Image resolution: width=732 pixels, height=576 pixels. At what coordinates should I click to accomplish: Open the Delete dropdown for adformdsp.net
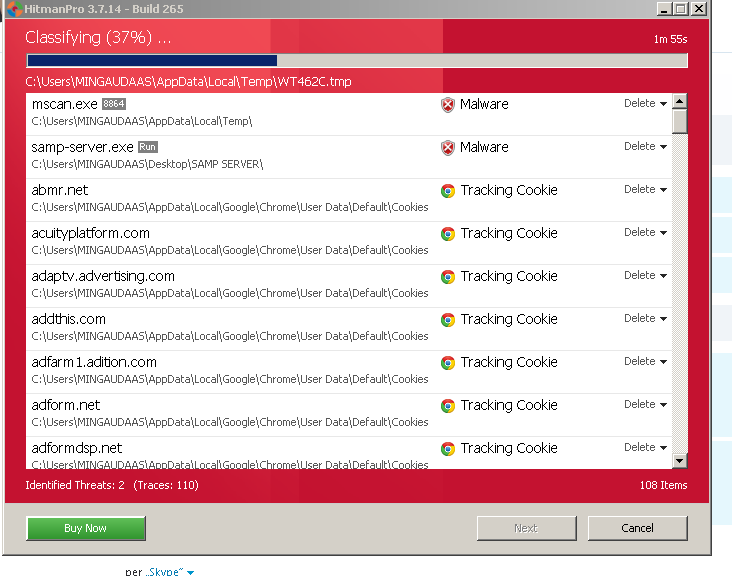[645, 448]
